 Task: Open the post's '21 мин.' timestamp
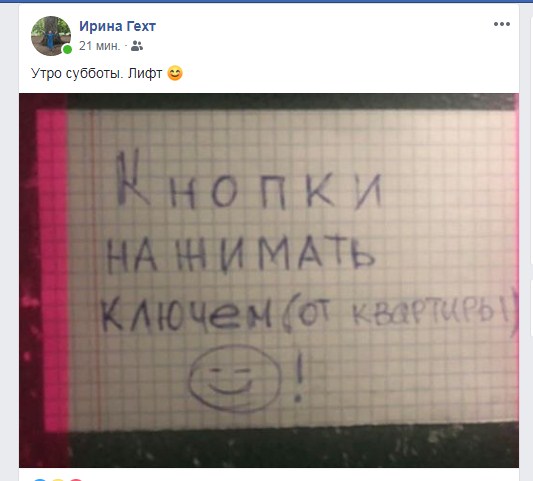click(x=100, y=46)
